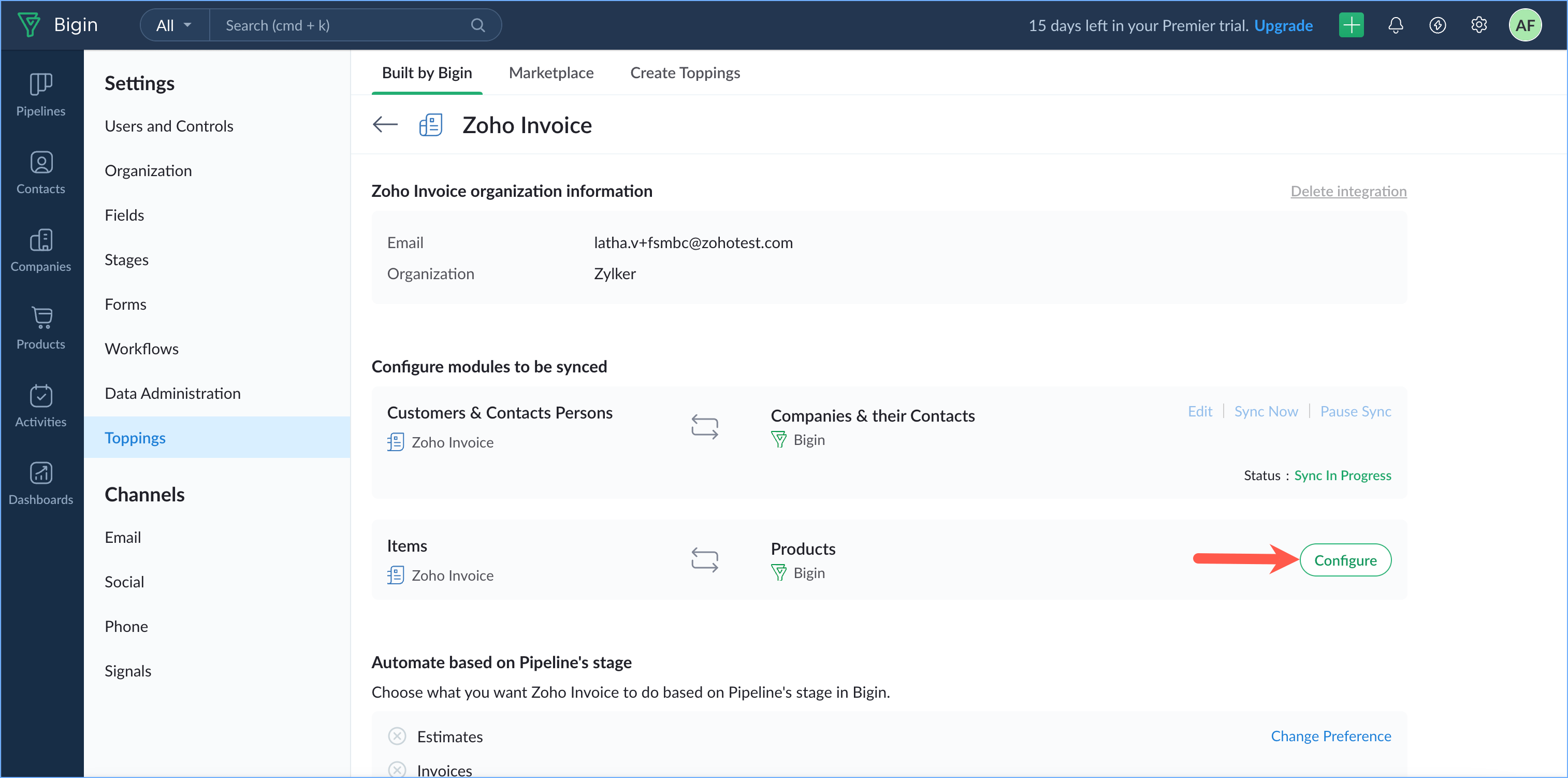Select Toppings in settings menu

pyautogui.click(x=216, y=437)
